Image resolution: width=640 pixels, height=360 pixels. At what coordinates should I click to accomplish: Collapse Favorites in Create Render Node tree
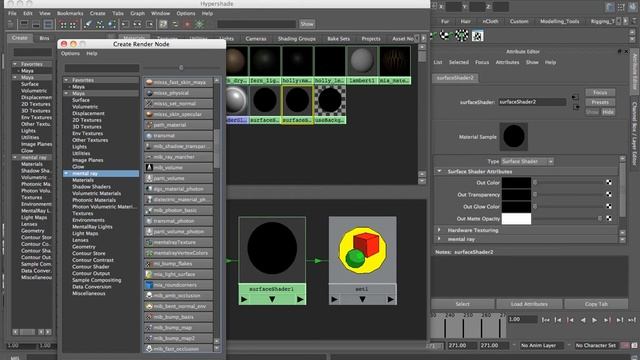(66, 80)
